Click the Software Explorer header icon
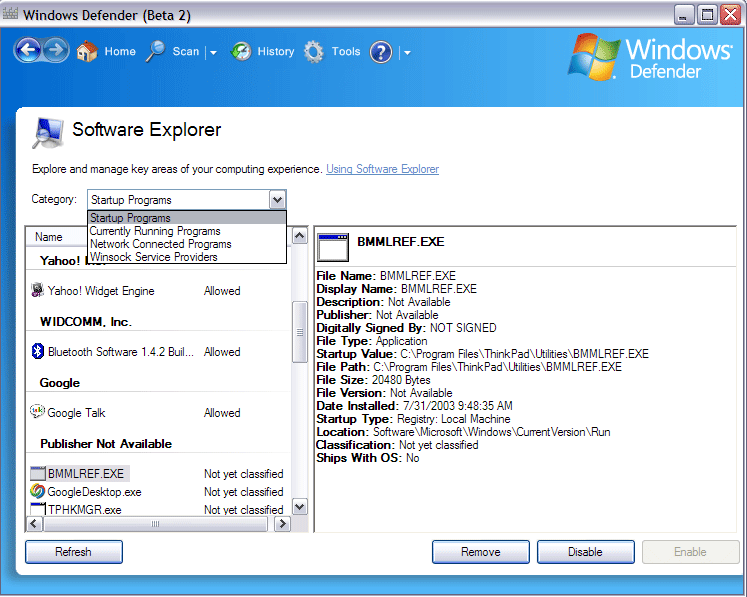Screen dimensions: 747x597 (48, 132)
